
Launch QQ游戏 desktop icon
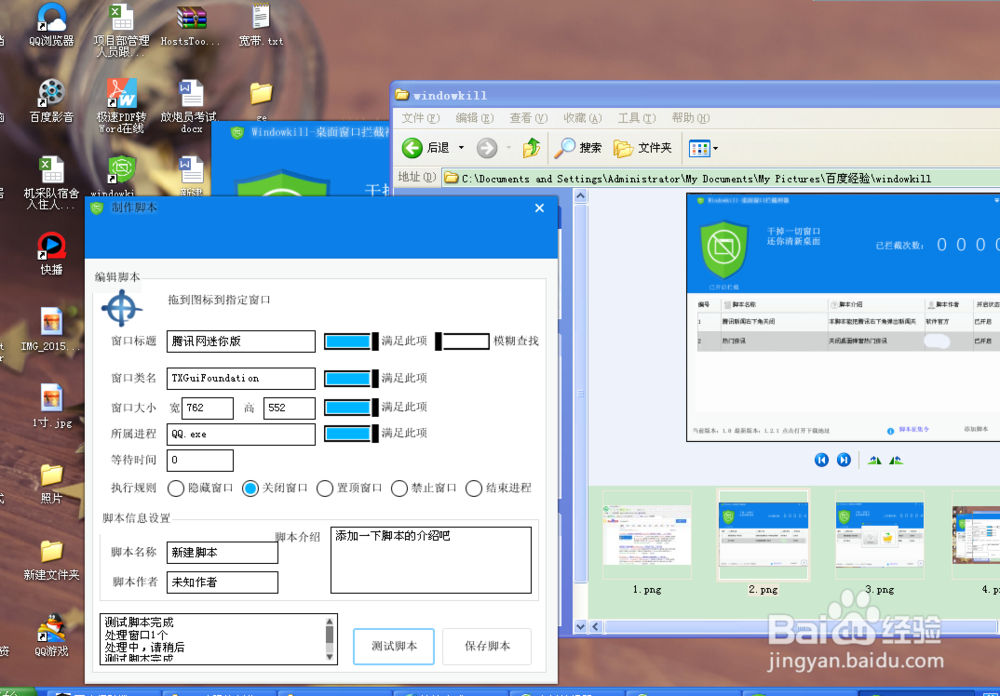(x=52, y=635)
